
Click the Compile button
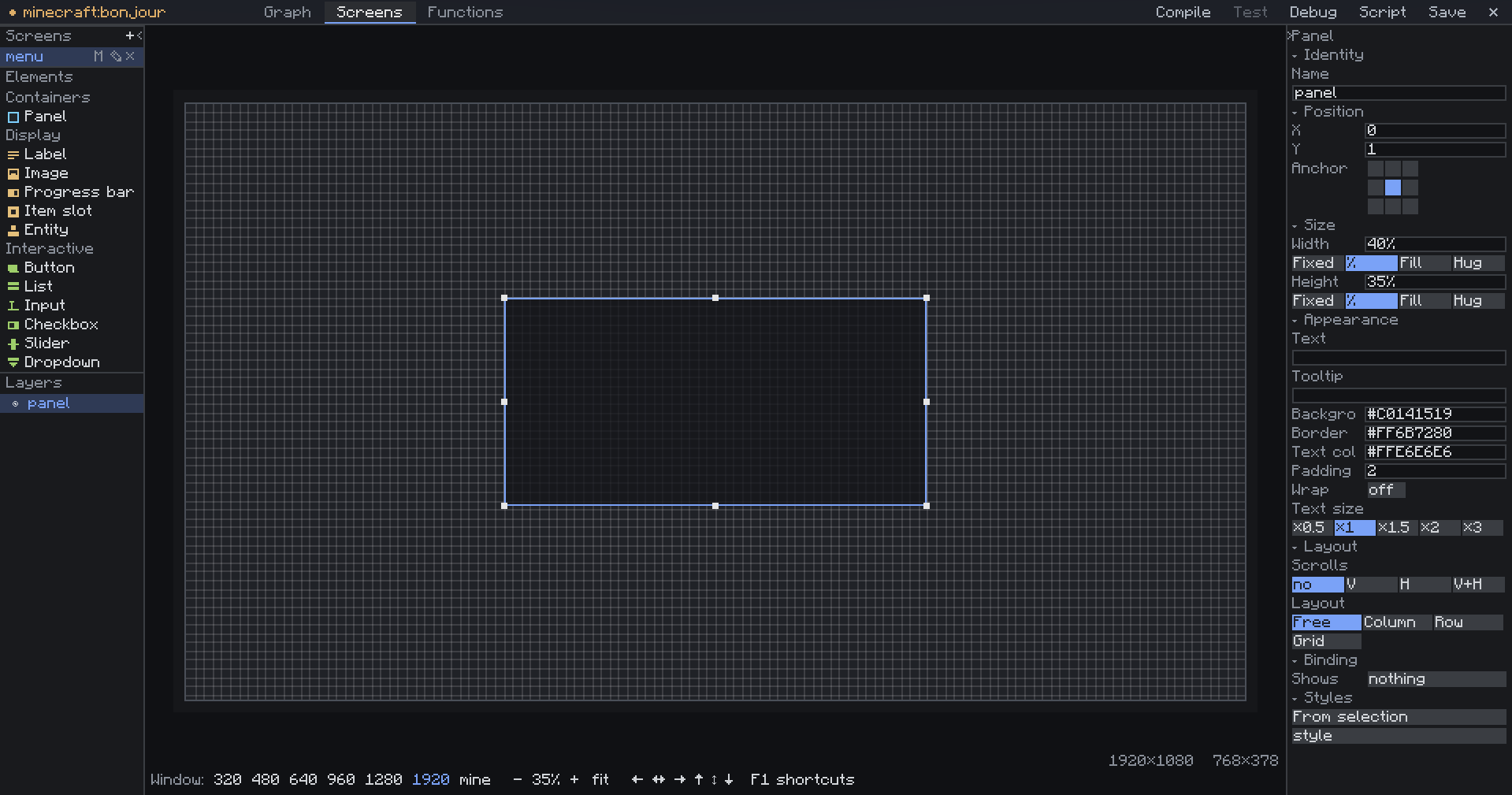pyautogui.click(x=1183, y=12)
